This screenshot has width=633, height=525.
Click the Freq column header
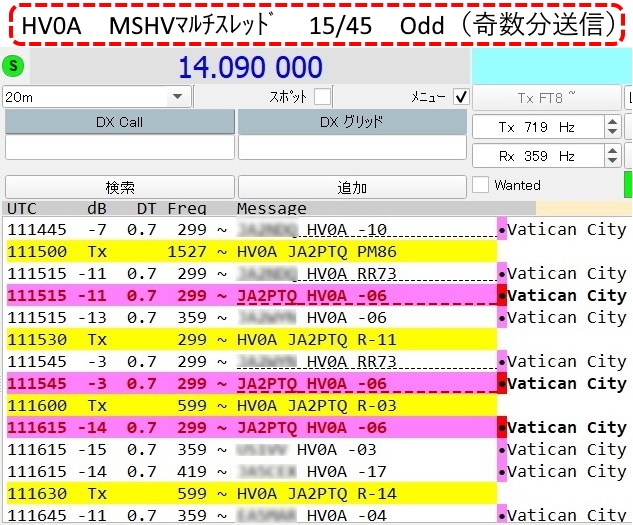187,208
